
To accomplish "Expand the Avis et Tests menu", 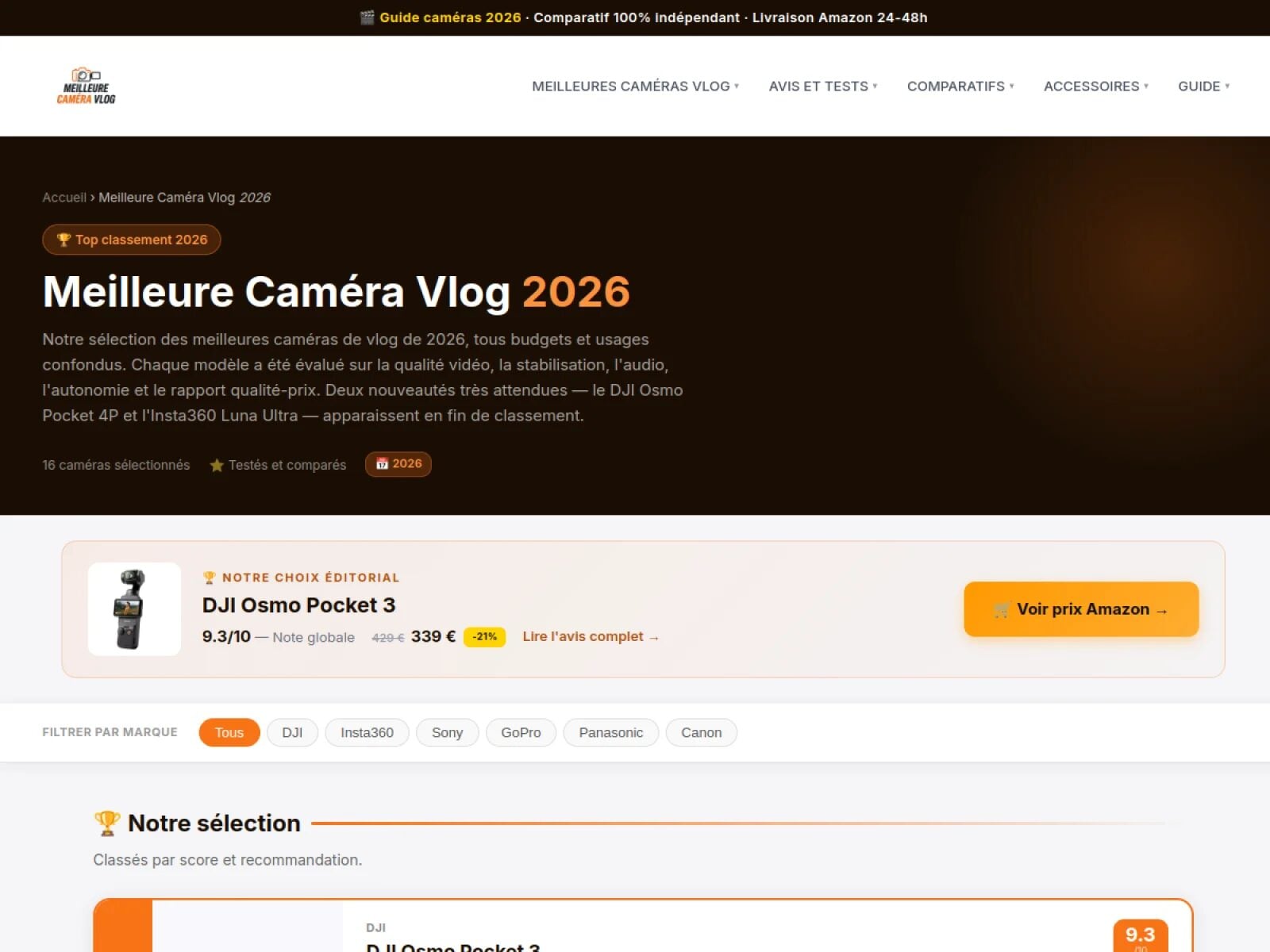I will tap(823, 86).
